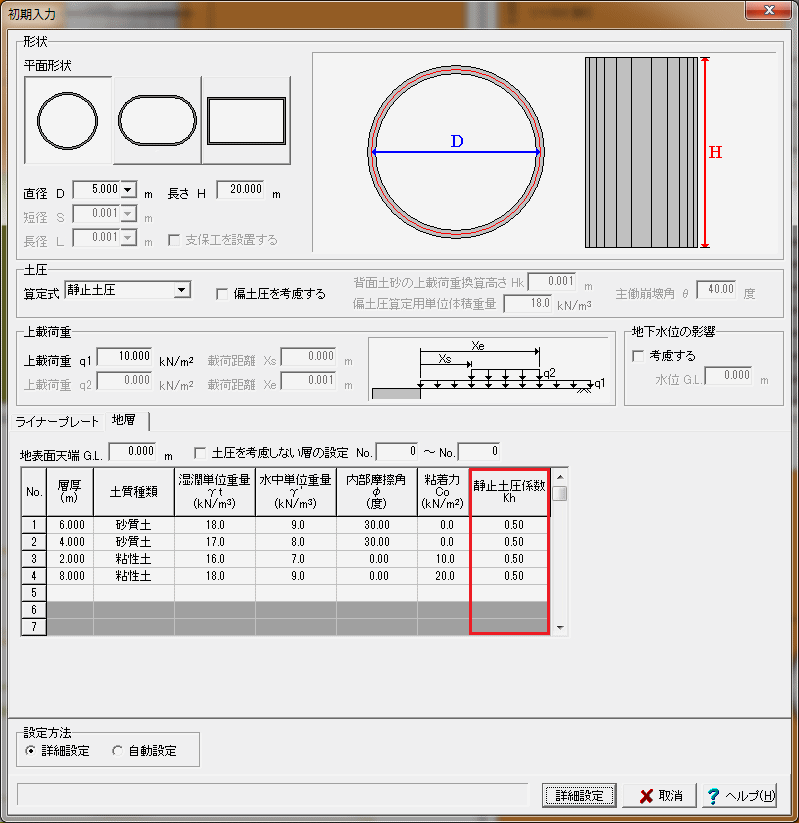Click the 取消 cancel button
The height and width of the screenshot is (823, 799).
point(660,796)
